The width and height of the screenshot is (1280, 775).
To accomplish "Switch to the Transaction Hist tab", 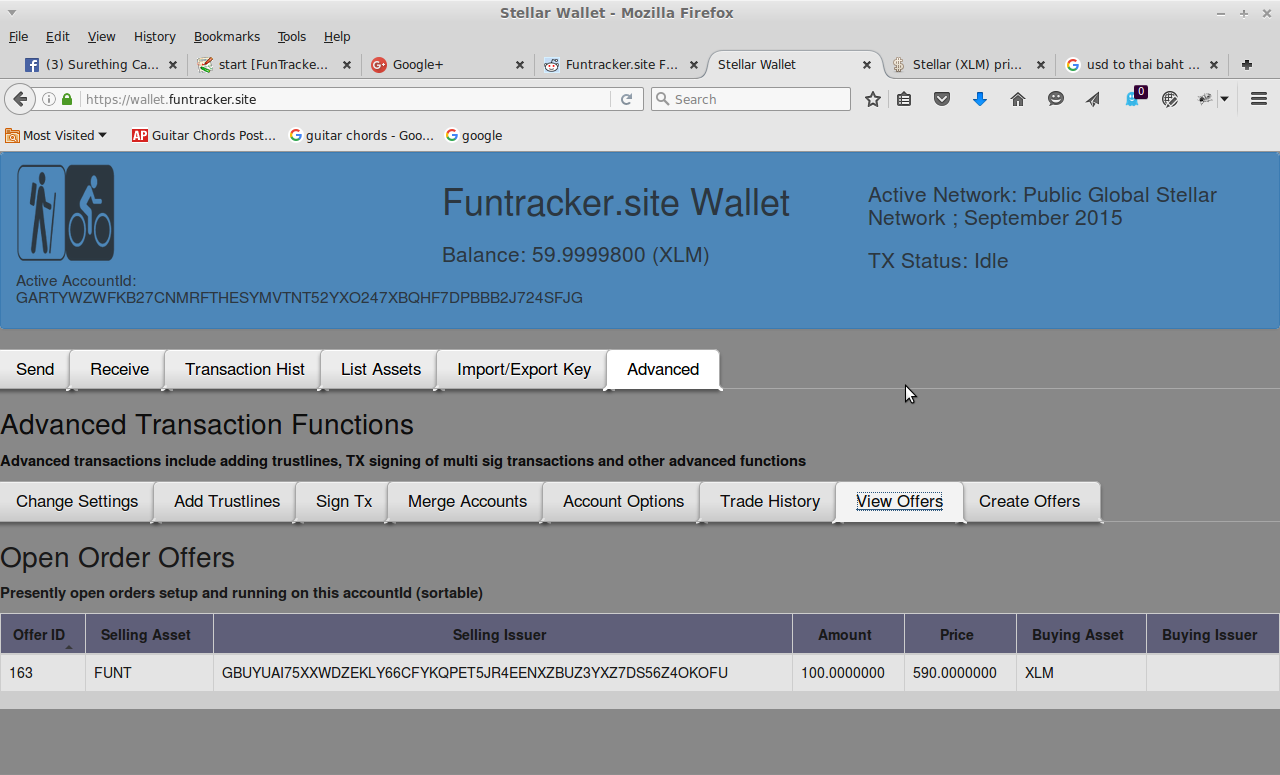I will (x=244, y=369).
